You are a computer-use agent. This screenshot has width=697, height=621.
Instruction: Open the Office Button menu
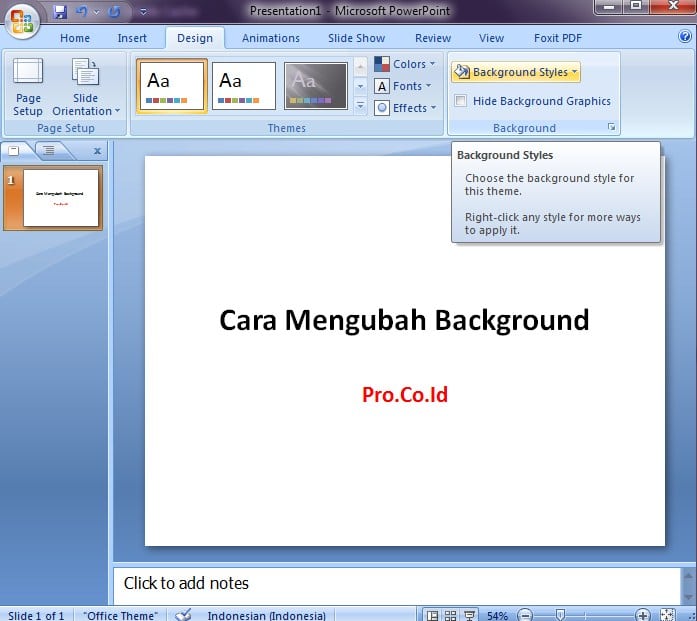(22, 20)
